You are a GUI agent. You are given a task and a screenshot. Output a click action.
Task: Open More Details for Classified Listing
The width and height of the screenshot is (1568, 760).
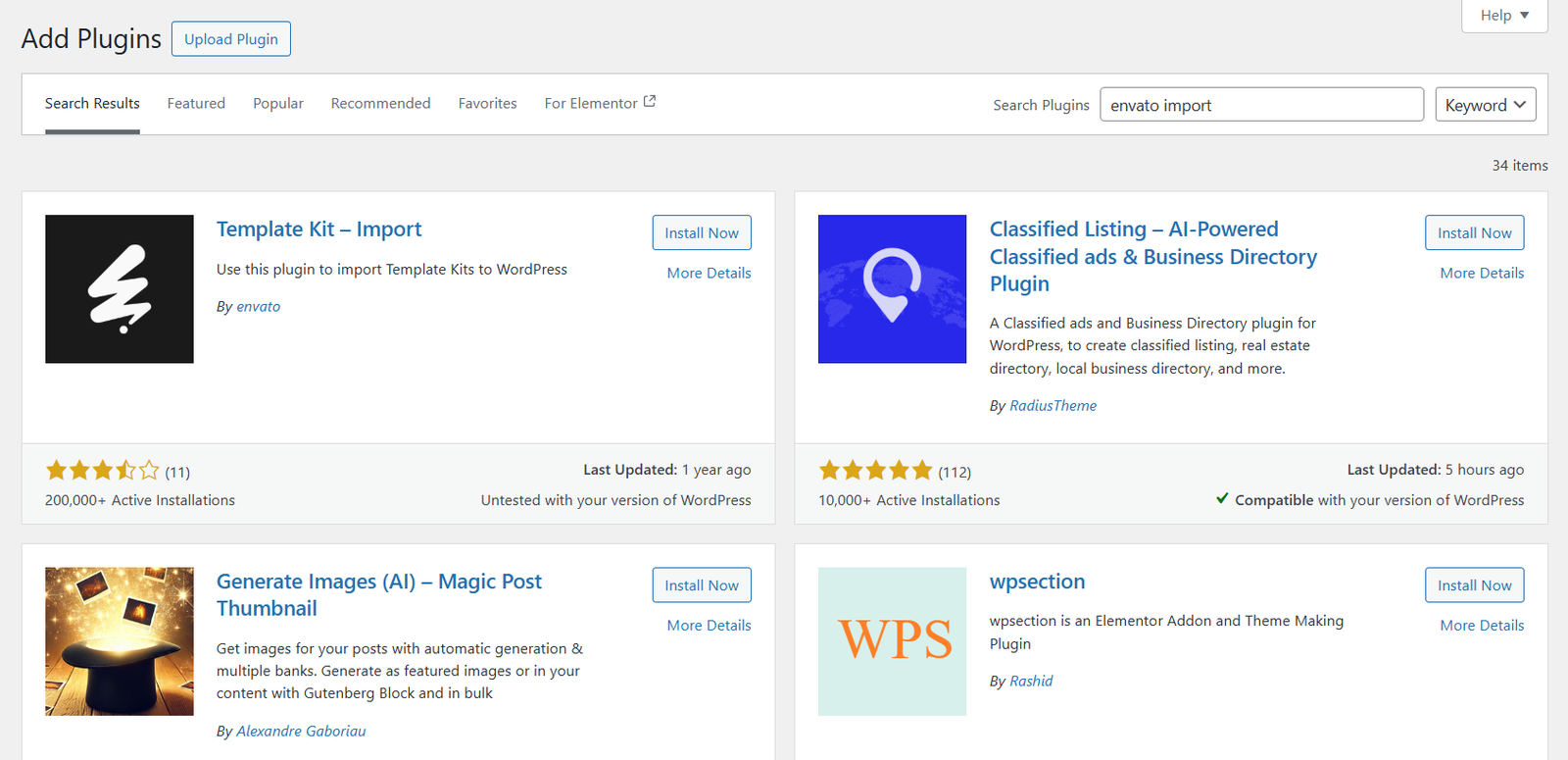[x=1482, y=274]
